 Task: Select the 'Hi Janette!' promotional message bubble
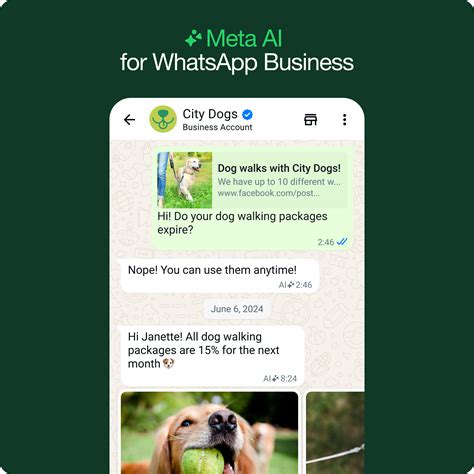coord(212,356)
